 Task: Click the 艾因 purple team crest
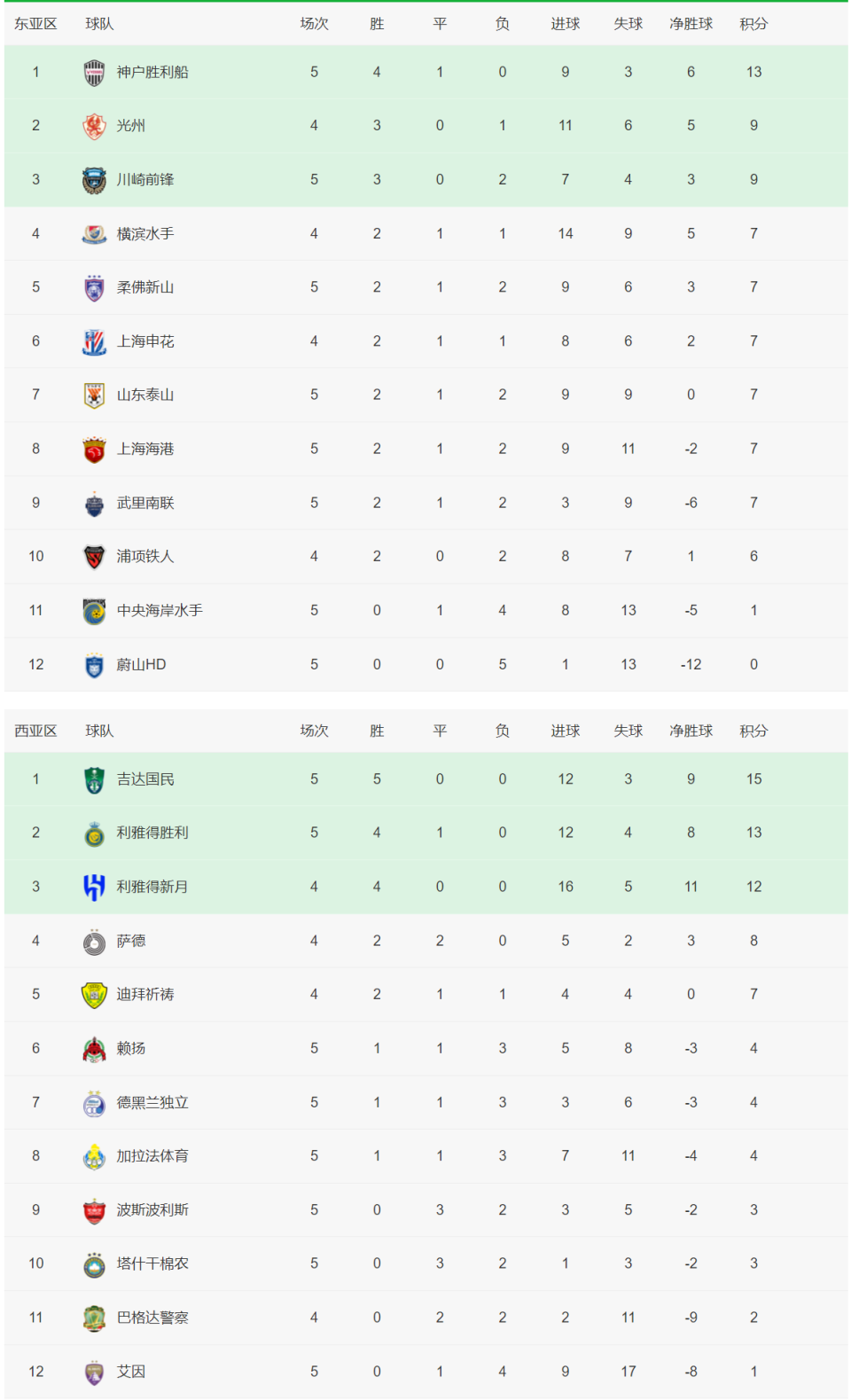(94, 1372)
